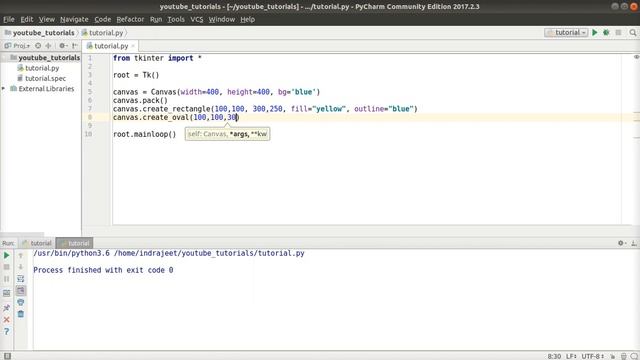Image resolution: width=640 pixels, height=360 pixels.
Task: Hide the Run tool window
Action: tap(633, 243)
